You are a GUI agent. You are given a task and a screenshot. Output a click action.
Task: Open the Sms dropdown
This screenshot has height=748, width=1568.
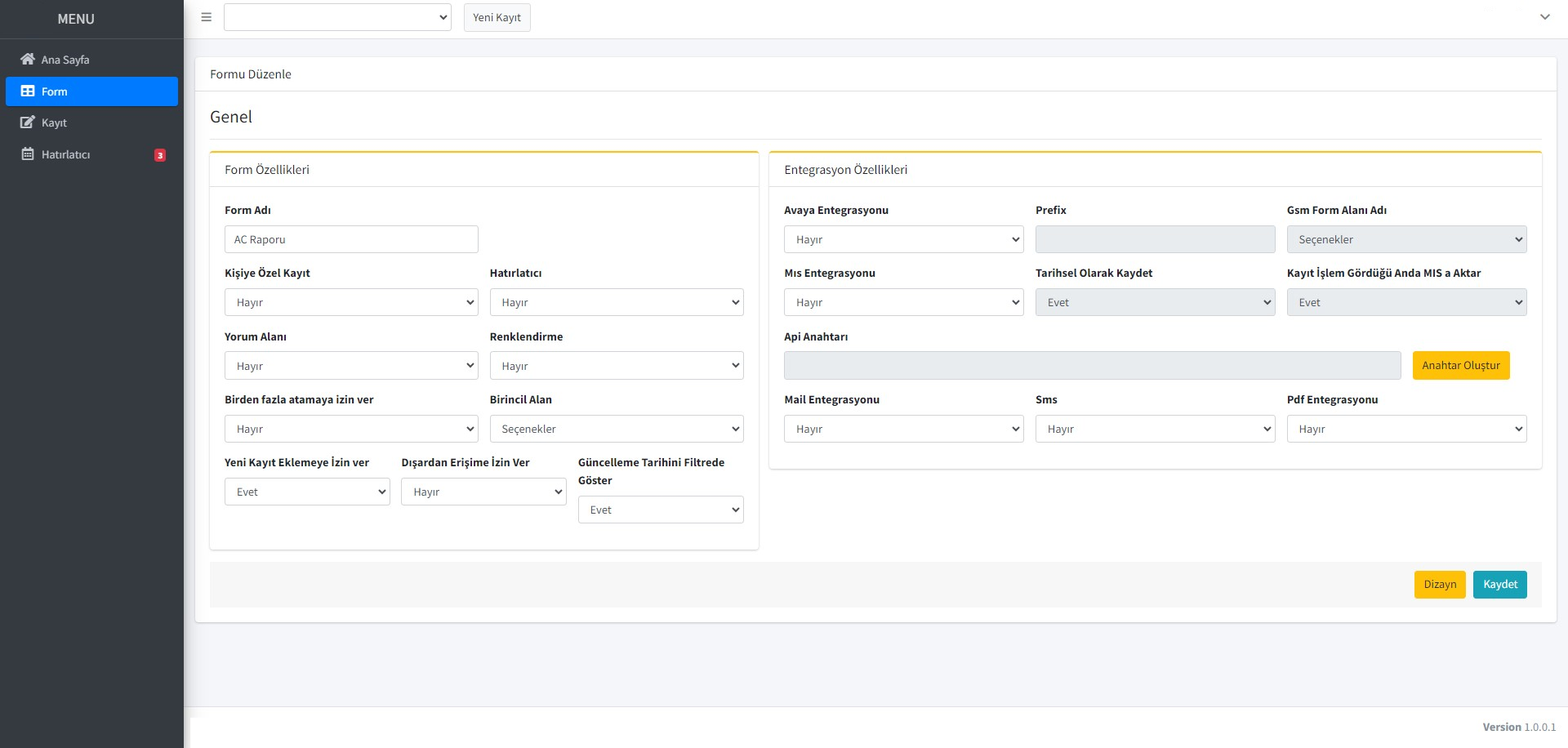[1156, 429]
